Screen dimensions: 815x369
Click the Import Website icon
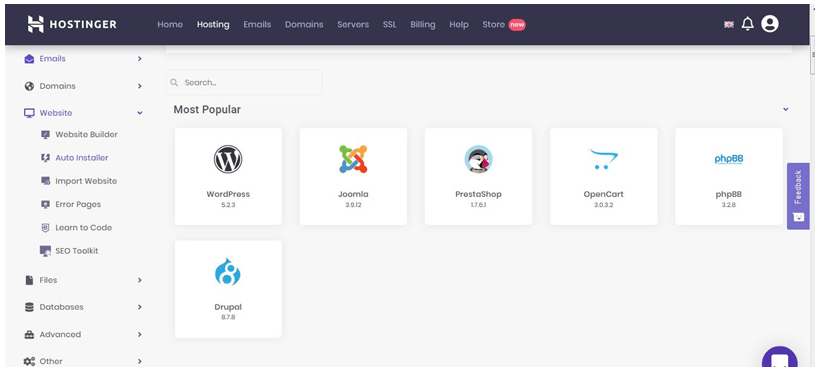(46, 181)
